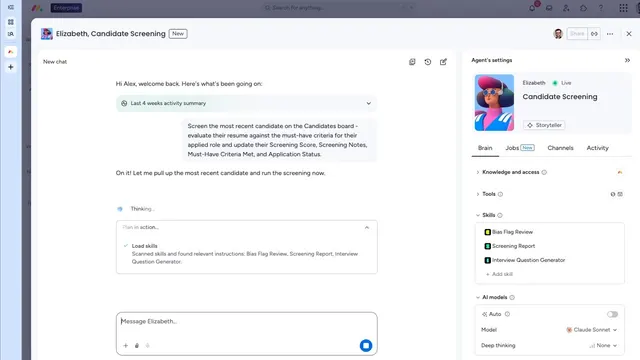The image size is (640, 360).
Task: Click the Storyteller personality button
Action: coord(544,125)
